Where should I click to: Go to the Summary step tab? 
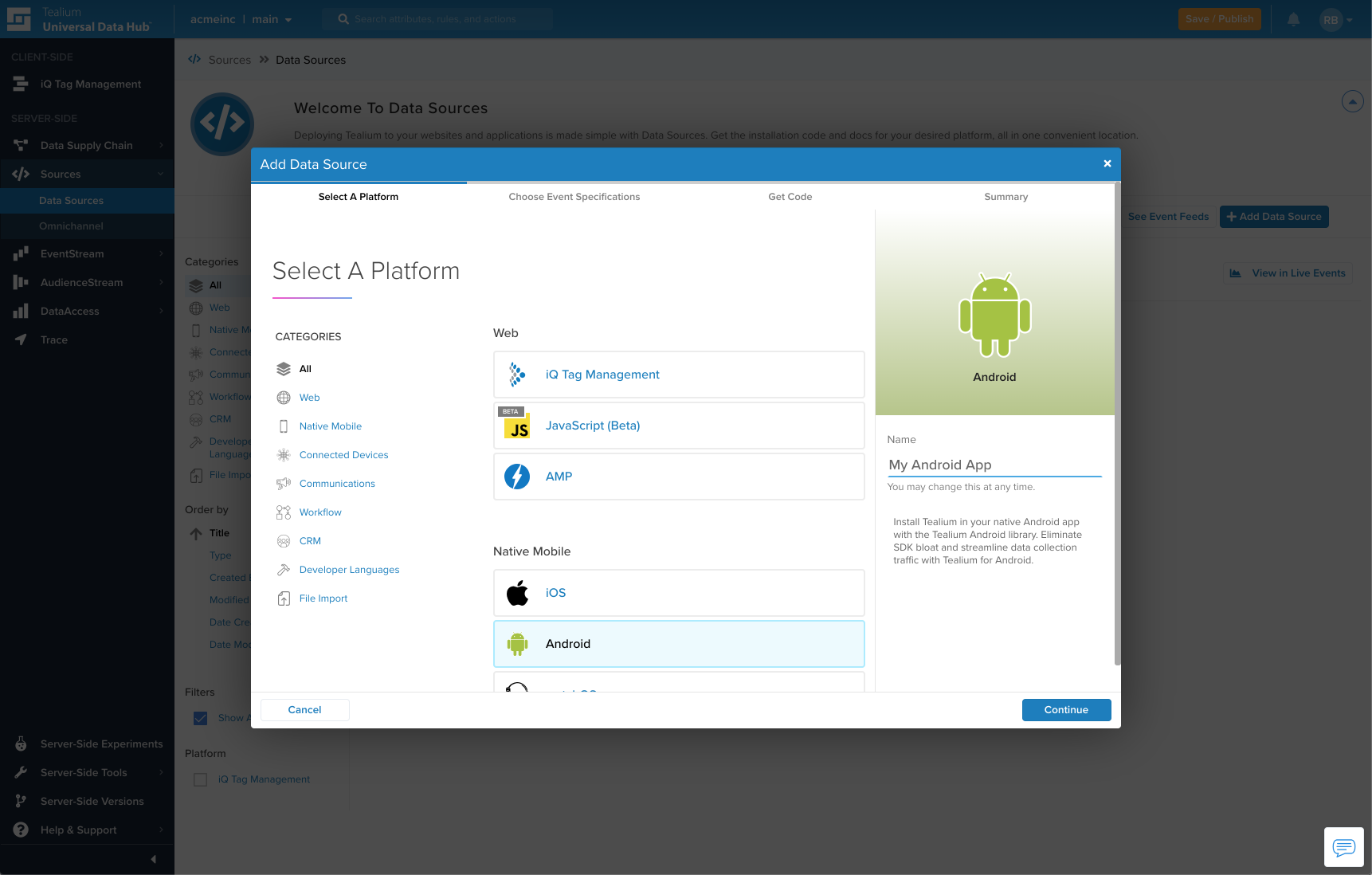[x=1006, y=197]
